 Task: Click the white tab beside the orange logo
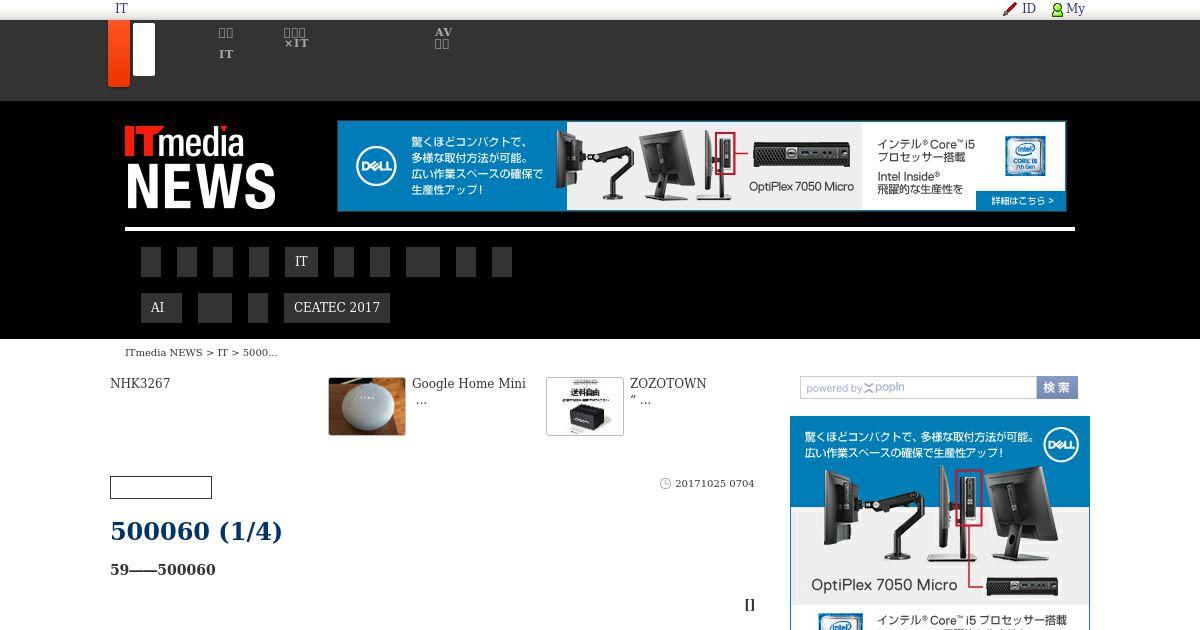point(144,49)
